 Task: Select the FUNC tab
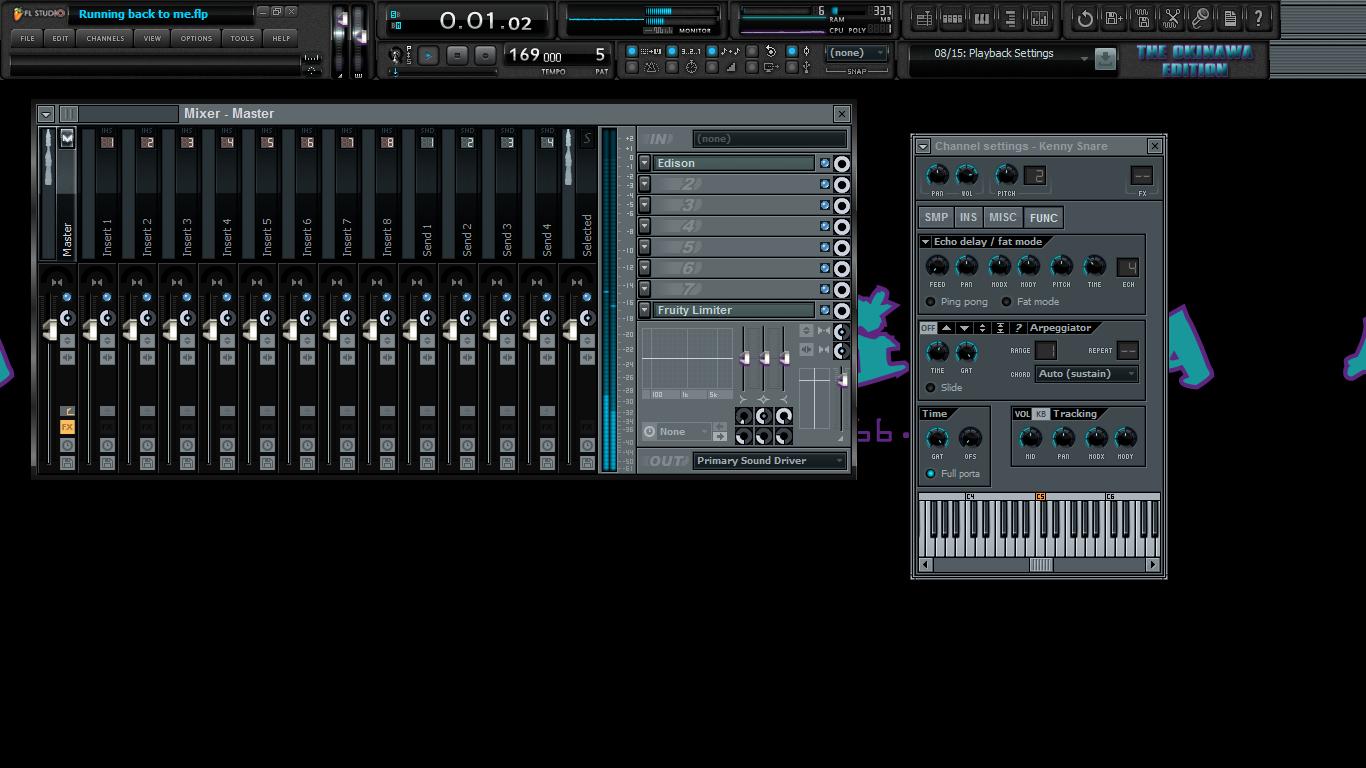coord(1043,218)
